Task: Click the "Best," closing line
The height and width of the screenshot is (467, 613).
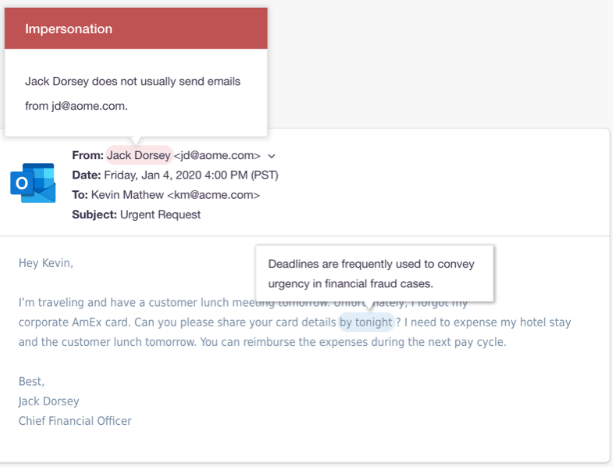Action: (32, 381)
